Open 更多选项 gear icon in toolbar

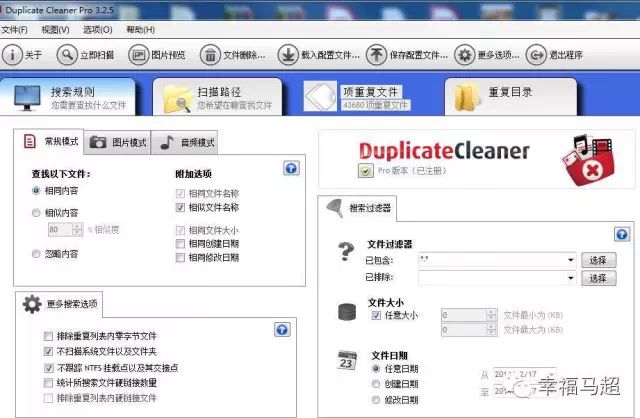click(464, 55)
